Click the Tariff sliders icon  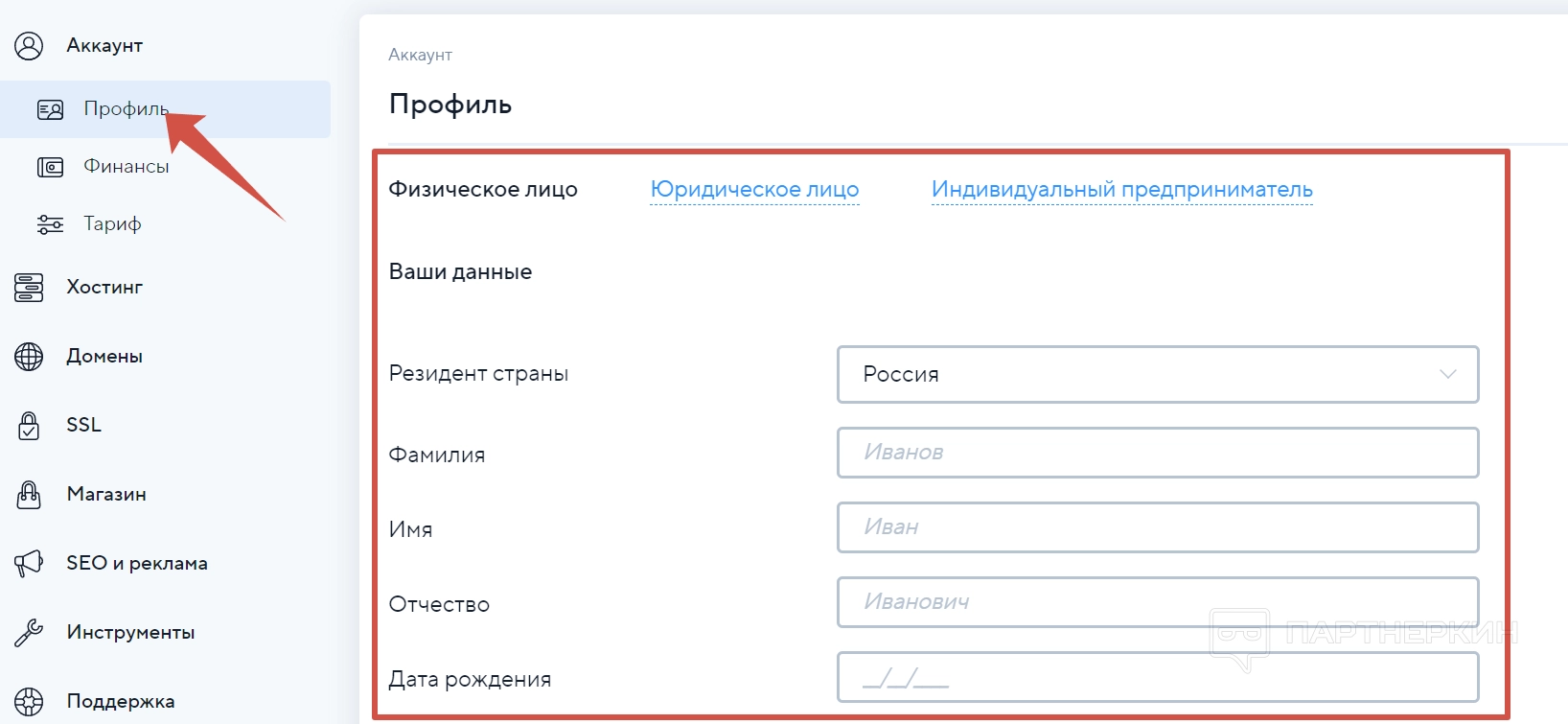(50, 224)
